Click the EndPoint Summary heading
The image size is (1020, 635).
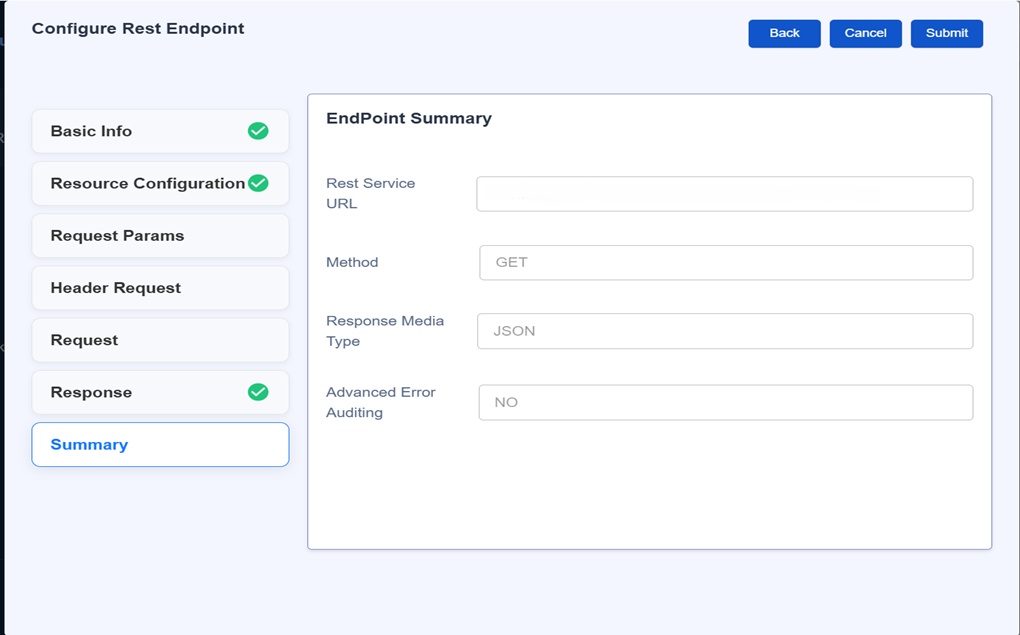pos(408,118)
